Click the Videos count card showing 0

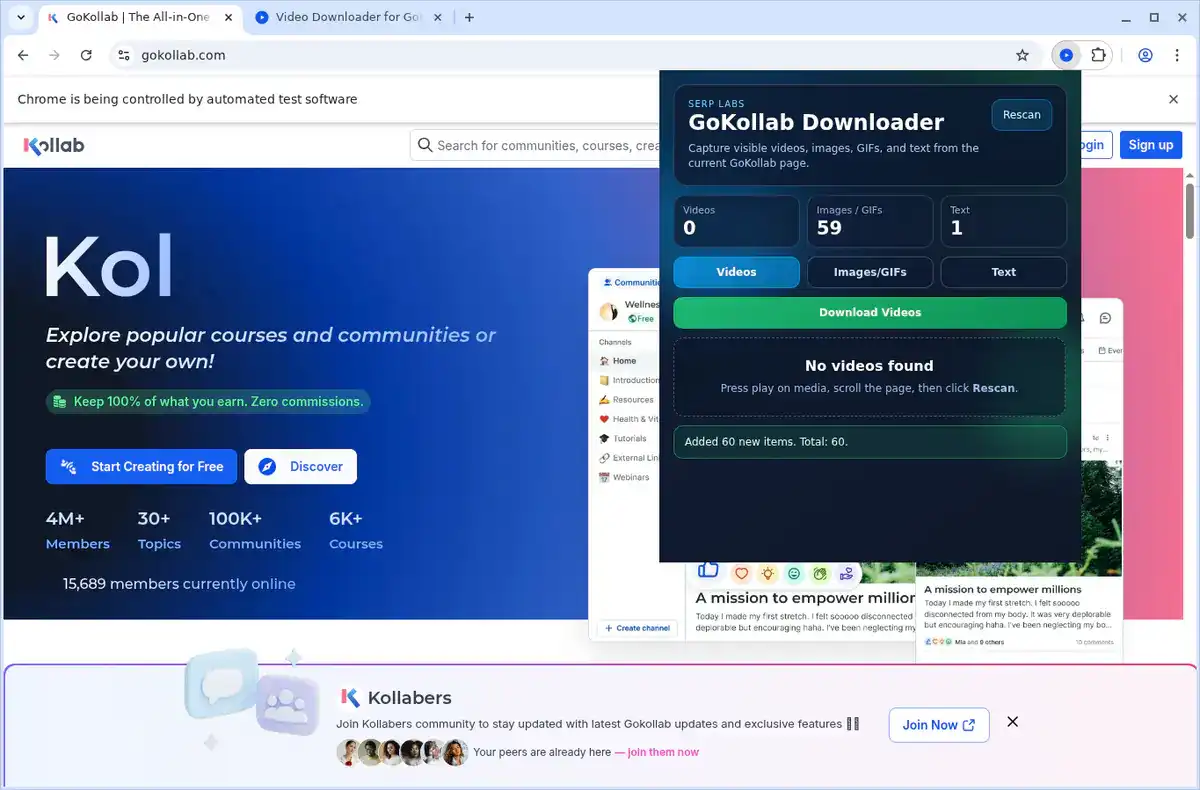[736, 221]
